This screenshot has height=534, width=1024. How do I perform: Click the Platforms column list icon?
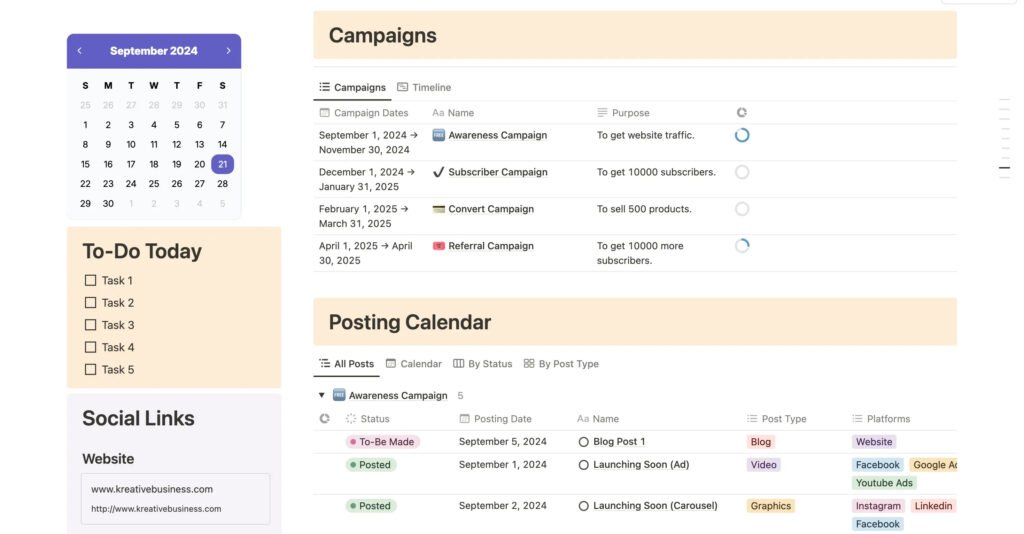(857, 418)
